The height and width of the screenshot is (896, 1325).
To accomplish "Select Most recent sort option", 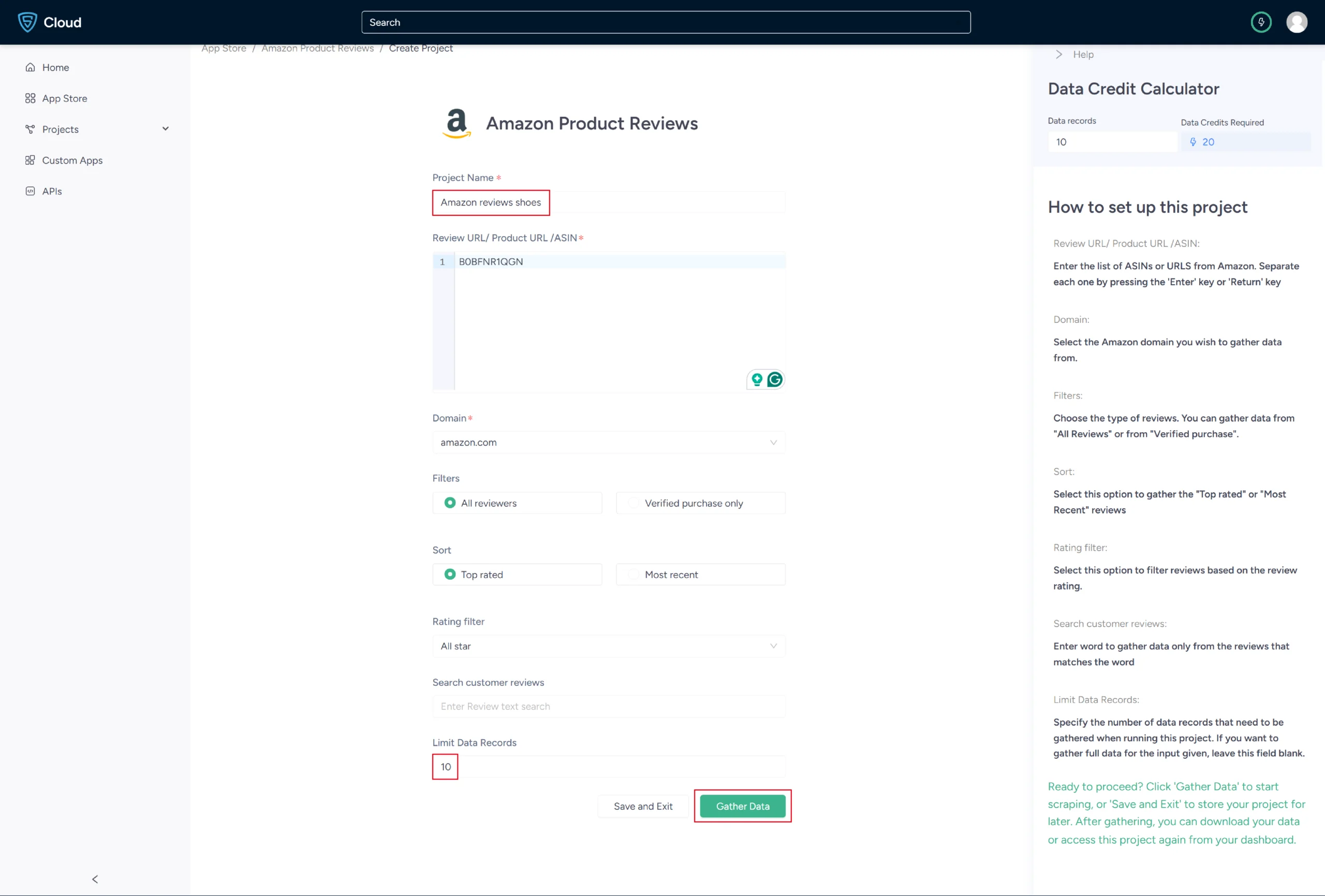I will pos(700,575).
